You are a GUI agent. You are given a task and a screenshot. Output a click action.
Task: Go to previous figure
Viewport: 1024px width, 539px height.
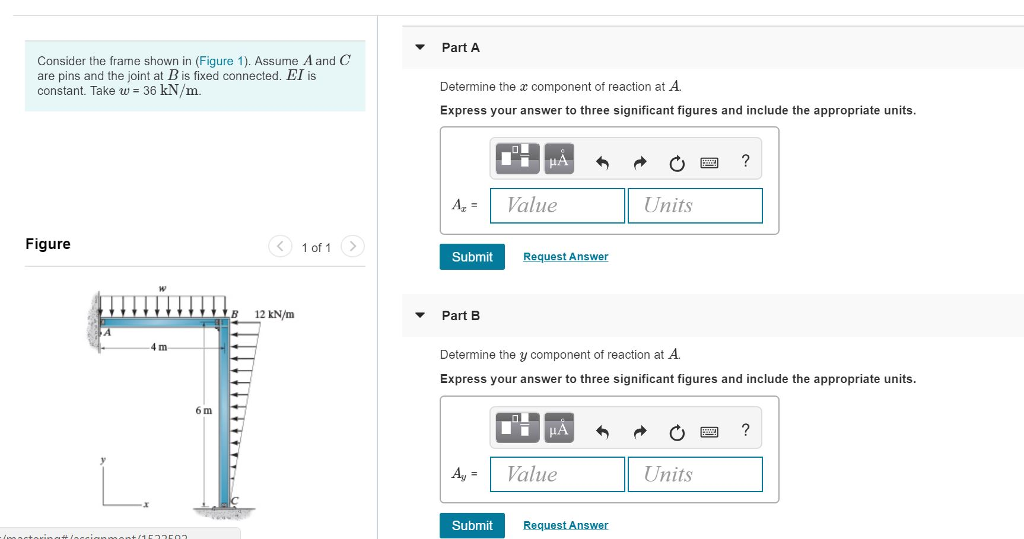click(x=280, y=246)
